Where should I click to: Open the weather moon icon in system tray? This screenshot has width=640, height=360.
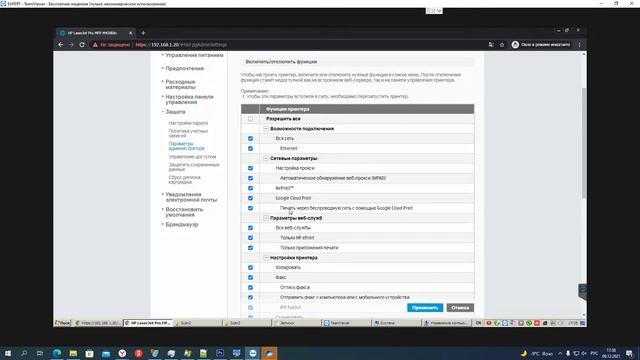click(x=524, y=353)
